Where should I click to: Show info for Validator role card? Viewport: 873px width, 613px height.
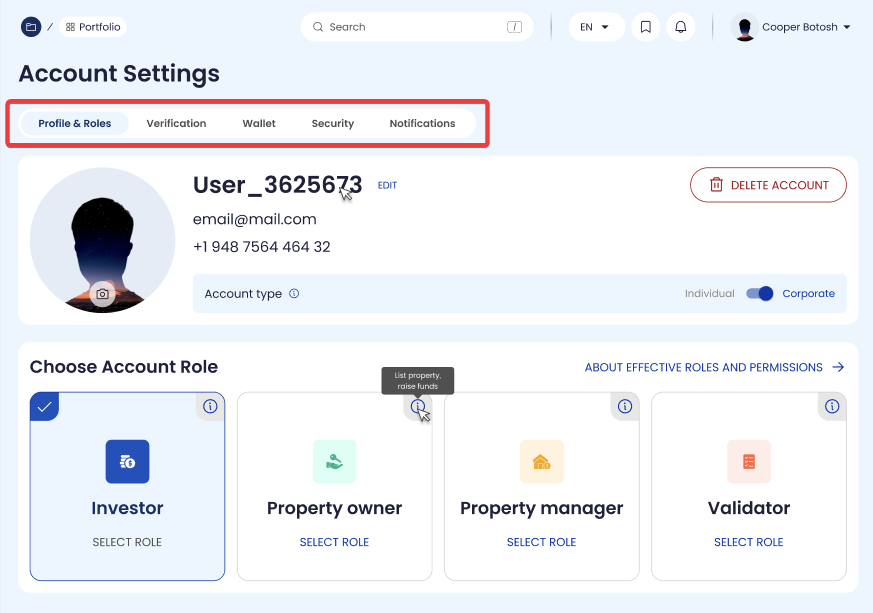[832, 406]
